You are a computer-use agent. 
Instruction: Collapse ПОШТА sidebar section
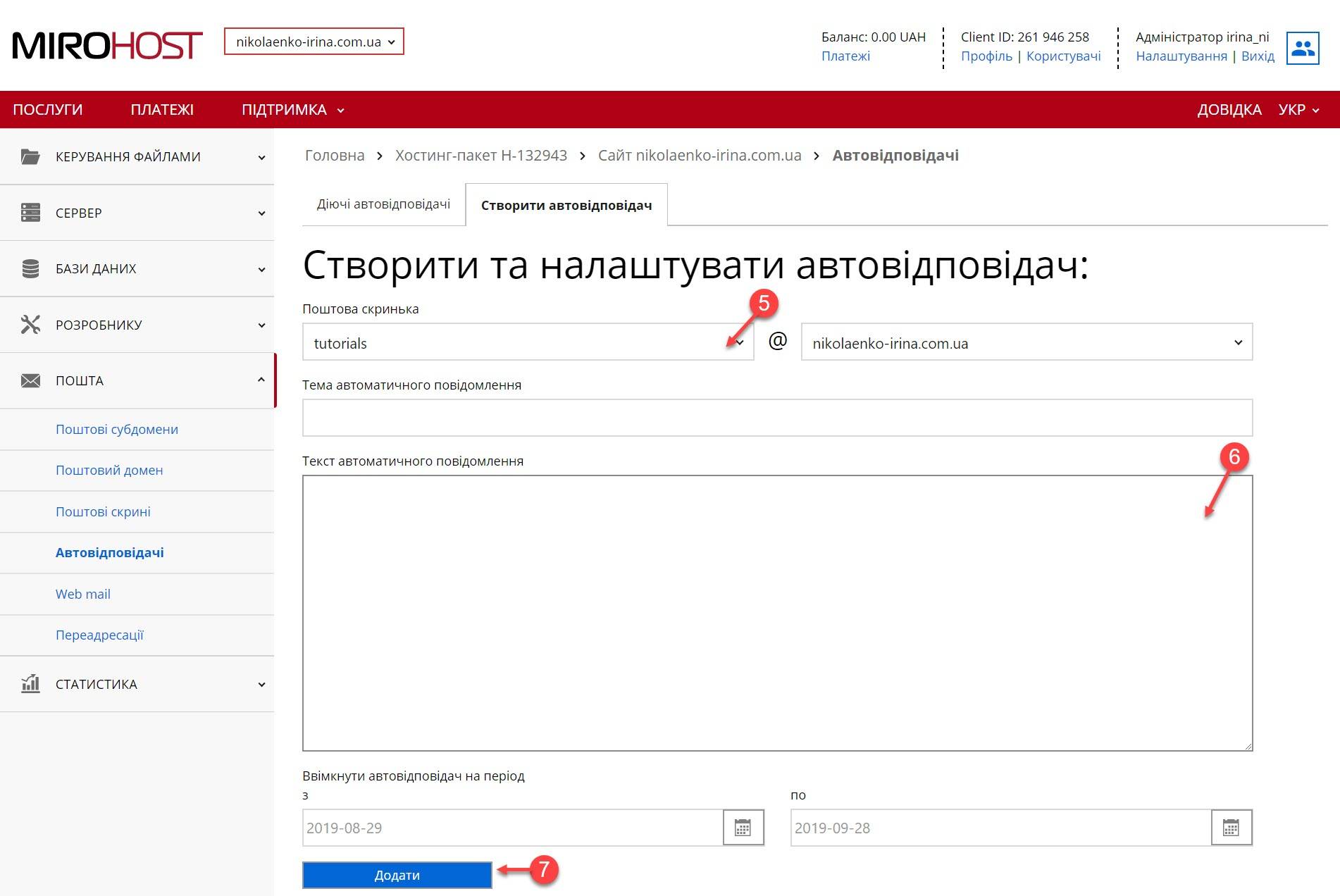137,380
